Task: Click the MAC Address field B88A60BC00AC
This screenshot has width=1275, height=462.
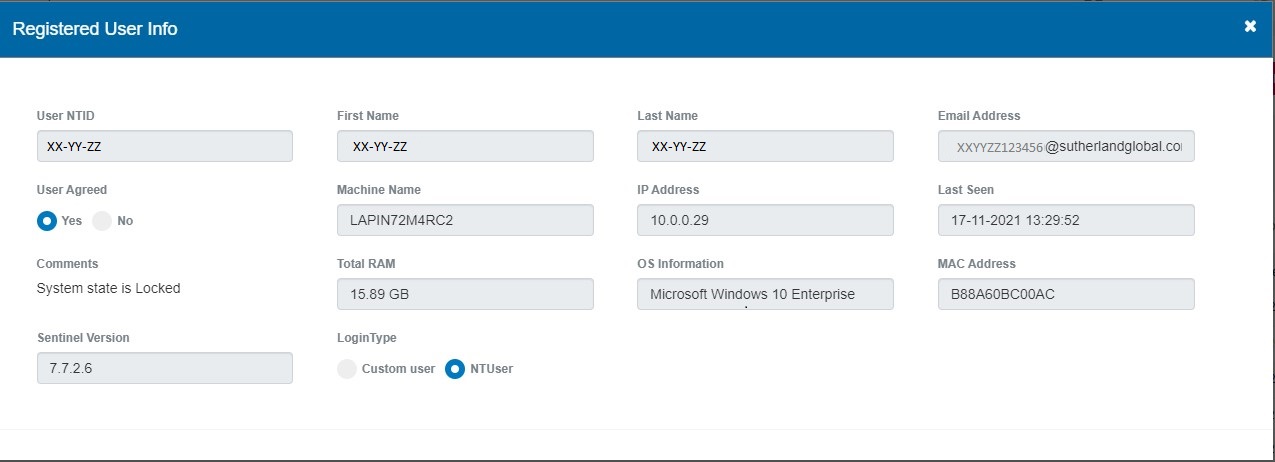Action: point(1066,294)
